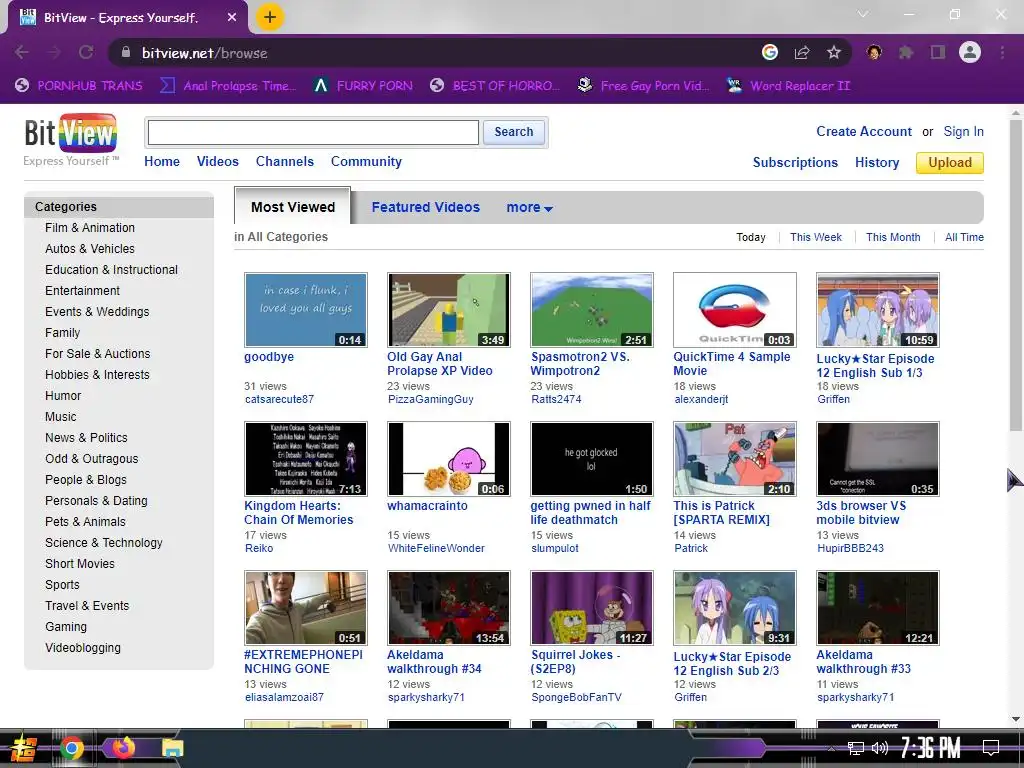1024x768 pixels.
Task: Click the Sign In link
Action: point(963,131)
